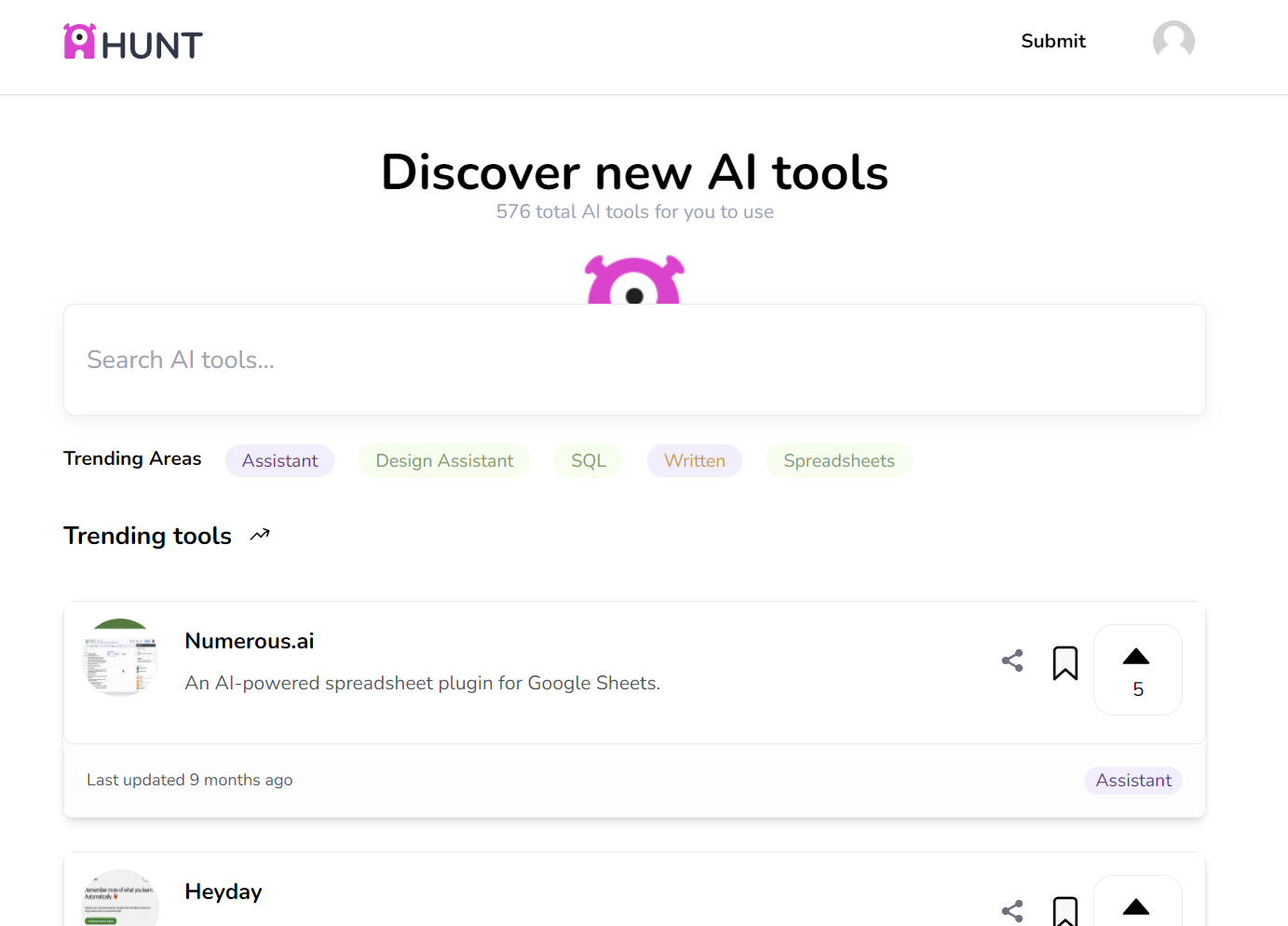Click the 'Trending Areas' label
The width and height of the screenshot is (1288, 926).
point(132,458)
